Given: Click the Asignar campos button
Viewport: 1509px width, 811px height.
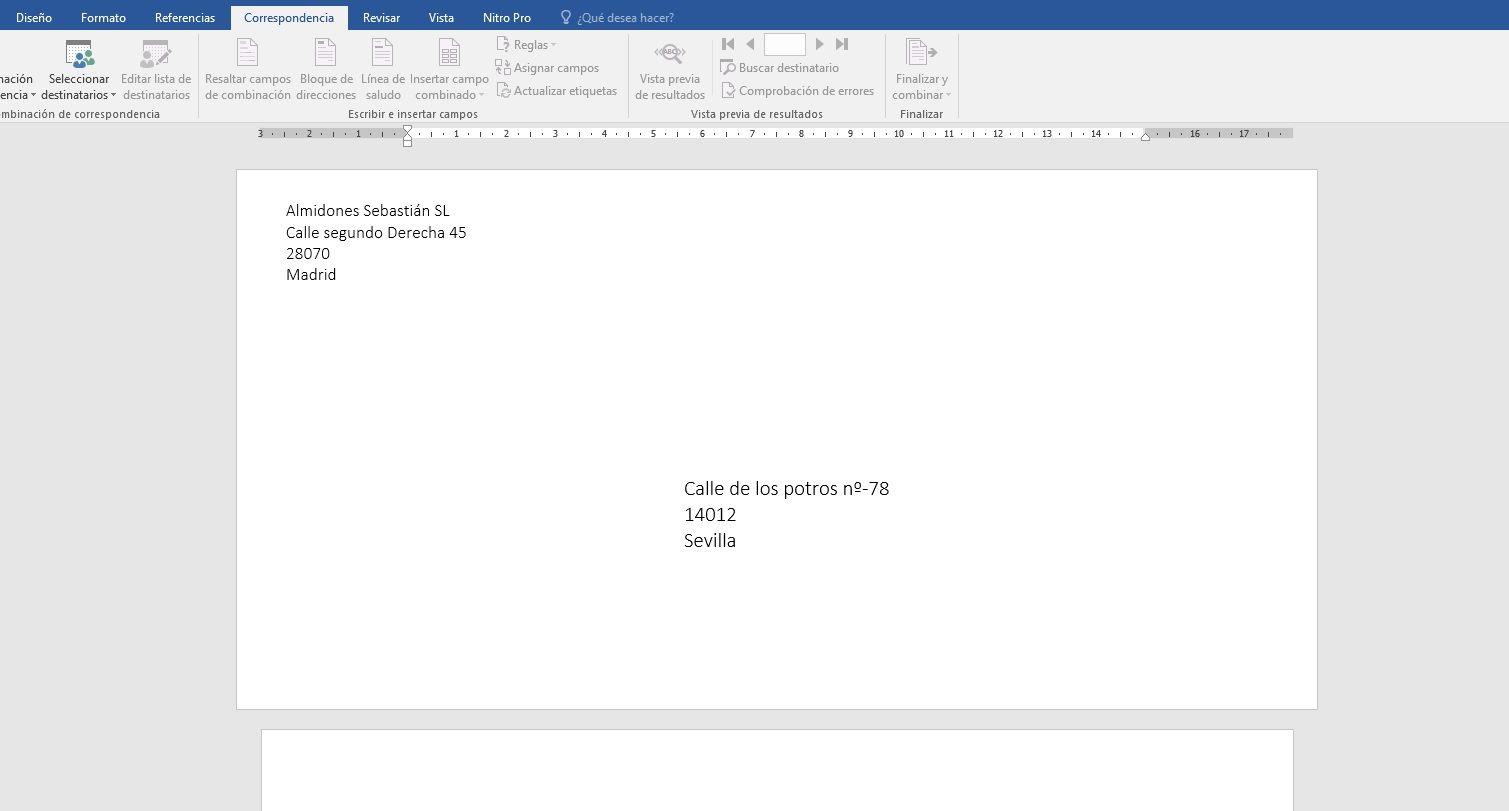Looking at the screenshot, I should coord(547,68).
